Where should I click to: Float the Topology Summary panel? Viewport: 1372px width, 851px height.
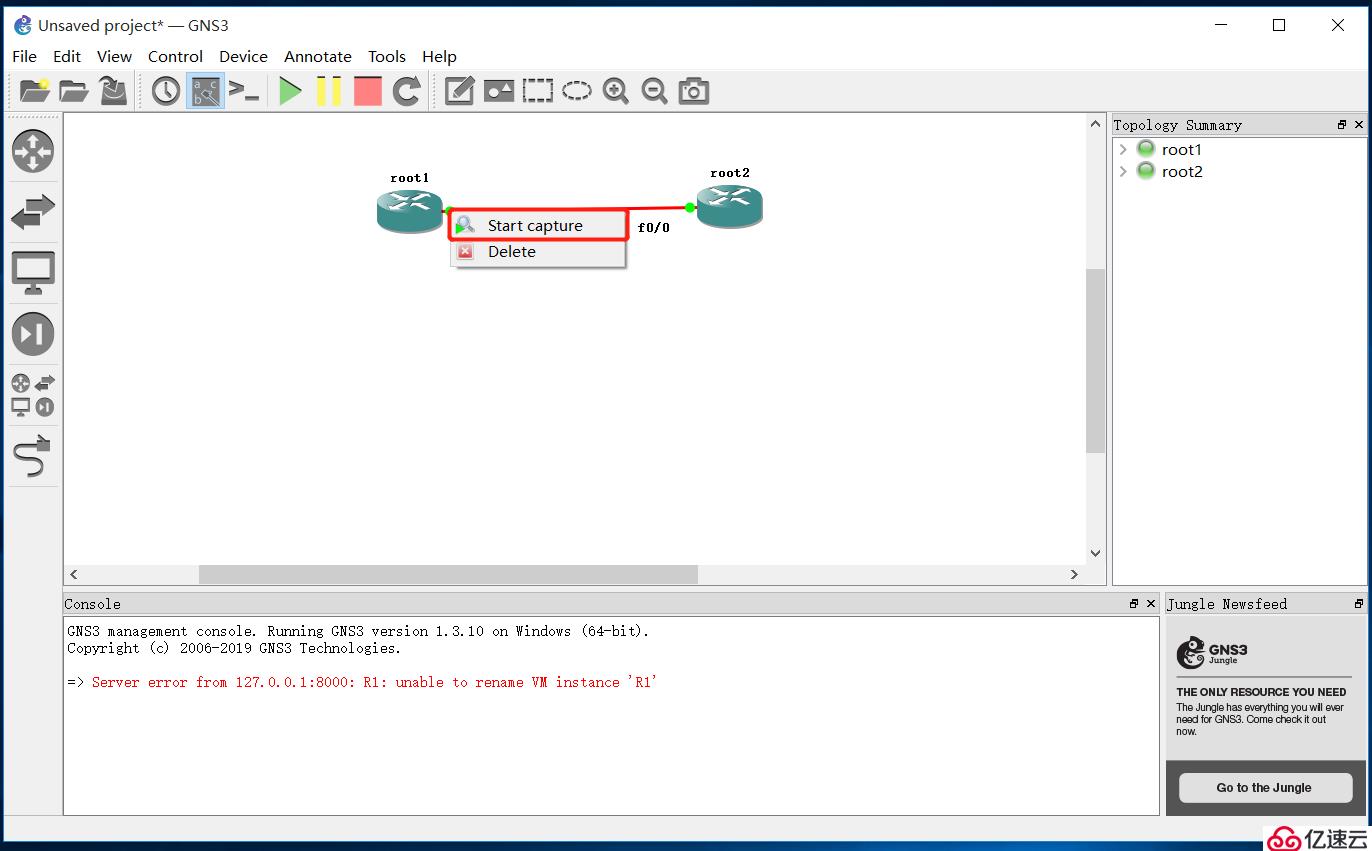[1342, 125]
